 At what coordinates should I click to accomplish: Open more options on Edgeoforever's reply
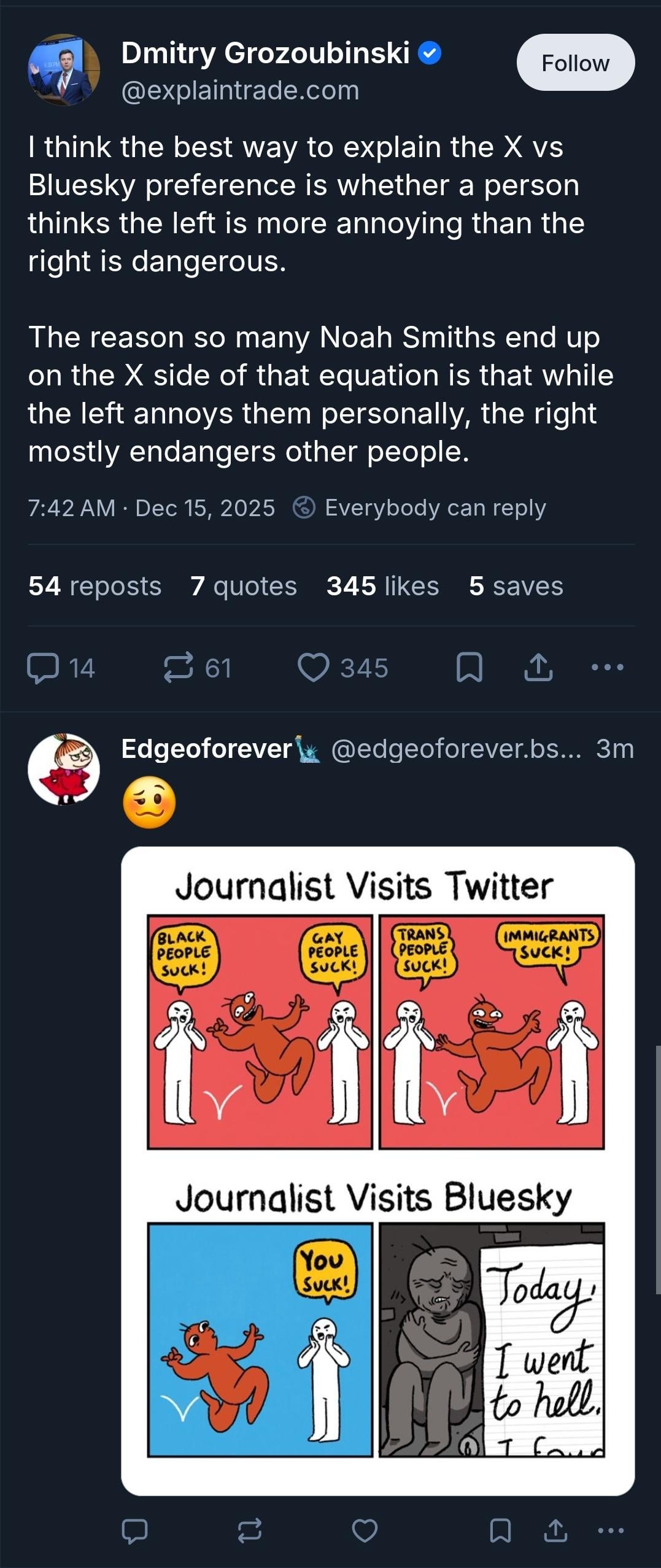[x=611, y=1531]
